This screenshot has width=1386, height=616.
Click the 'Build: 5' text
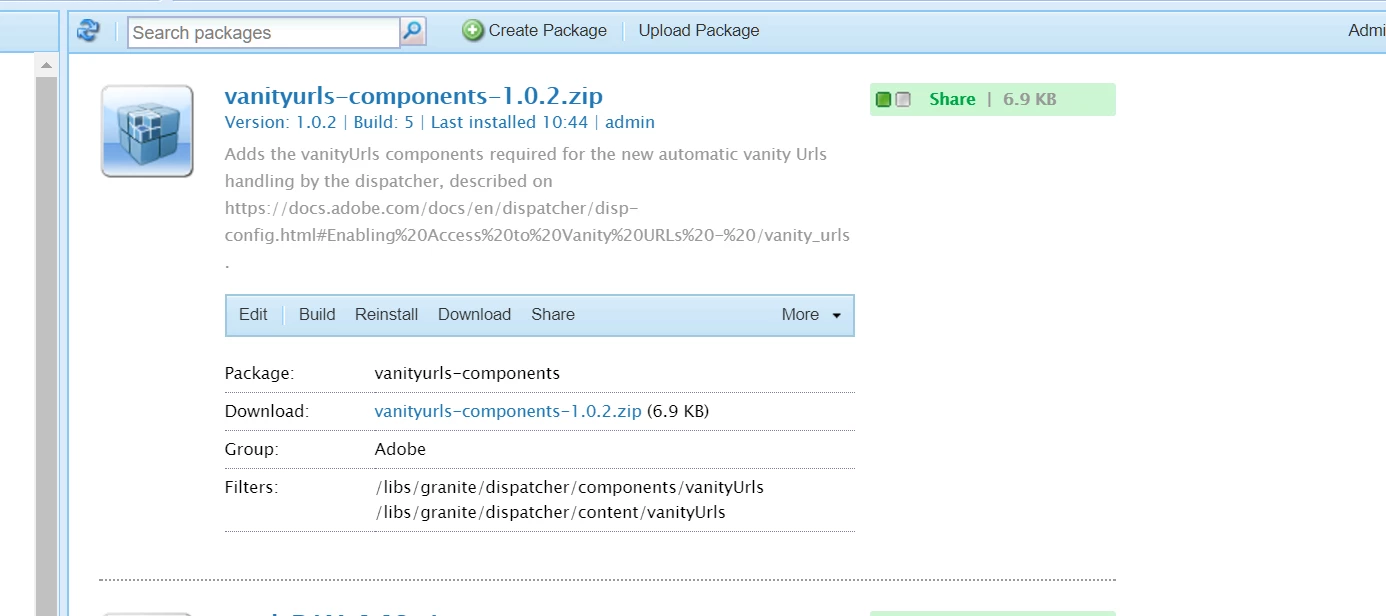383,122
